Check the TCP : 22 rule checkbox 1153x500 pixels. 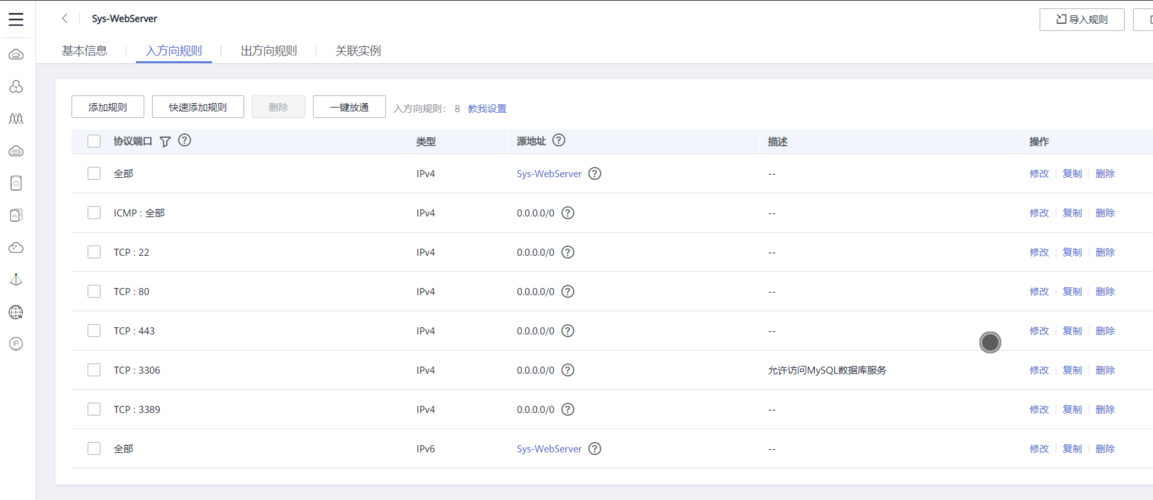(x=94, y=251)
